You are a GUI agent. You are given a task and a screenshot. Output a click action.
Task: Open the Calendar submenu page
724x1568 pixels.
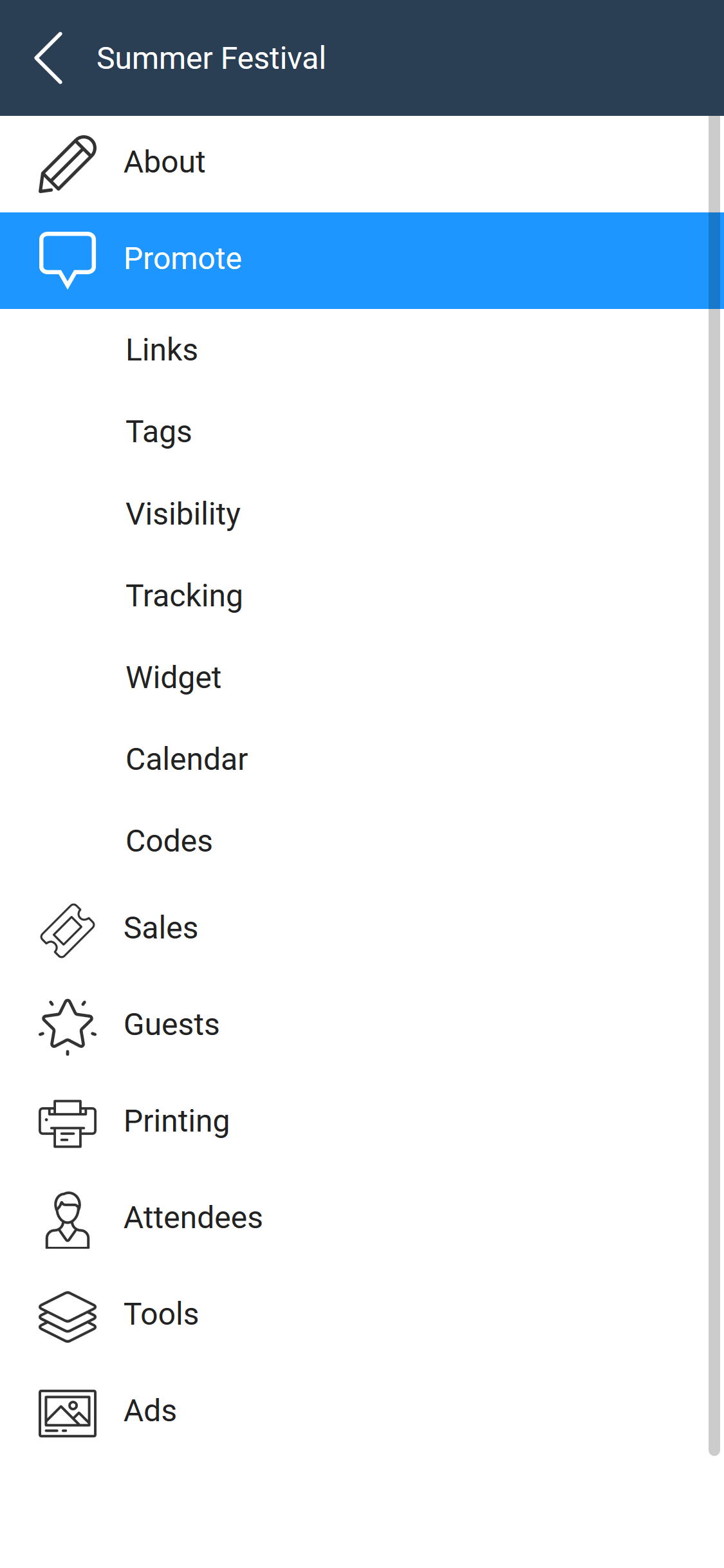187,760
